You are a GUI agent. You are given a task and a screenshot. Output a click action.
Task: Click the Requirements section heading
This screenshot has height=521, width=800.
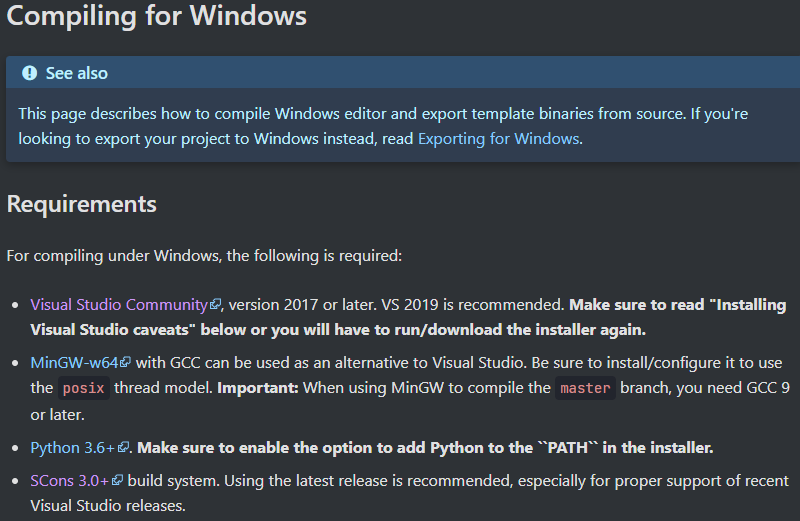pyautogui.click(x=82, y=204)
